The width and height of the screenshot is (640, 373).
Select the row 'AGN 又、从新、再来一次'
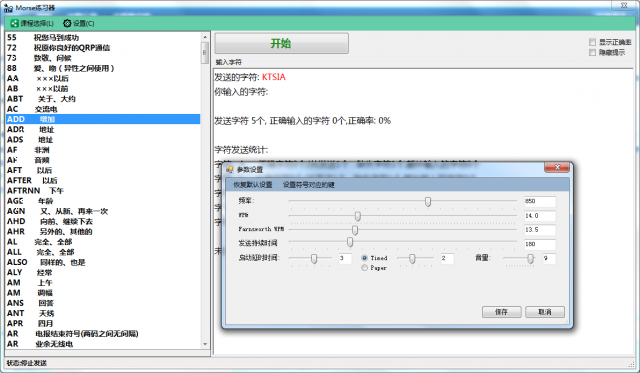click(103, 211)
